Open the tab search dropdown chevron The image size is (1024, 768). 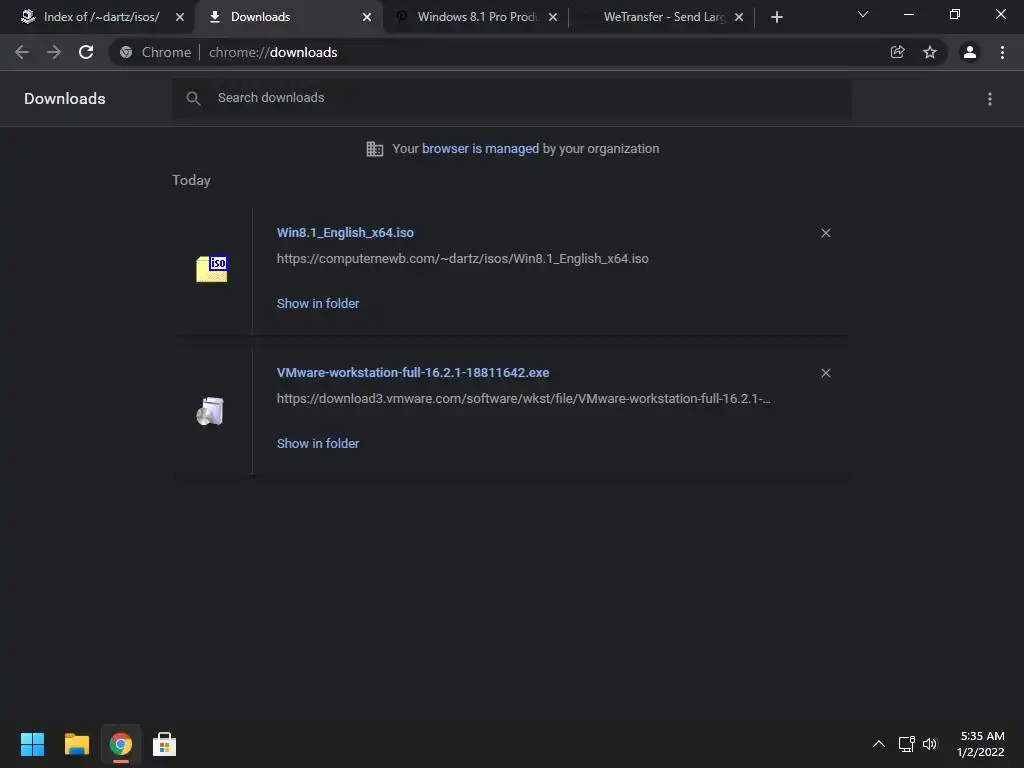coord(863,14)
